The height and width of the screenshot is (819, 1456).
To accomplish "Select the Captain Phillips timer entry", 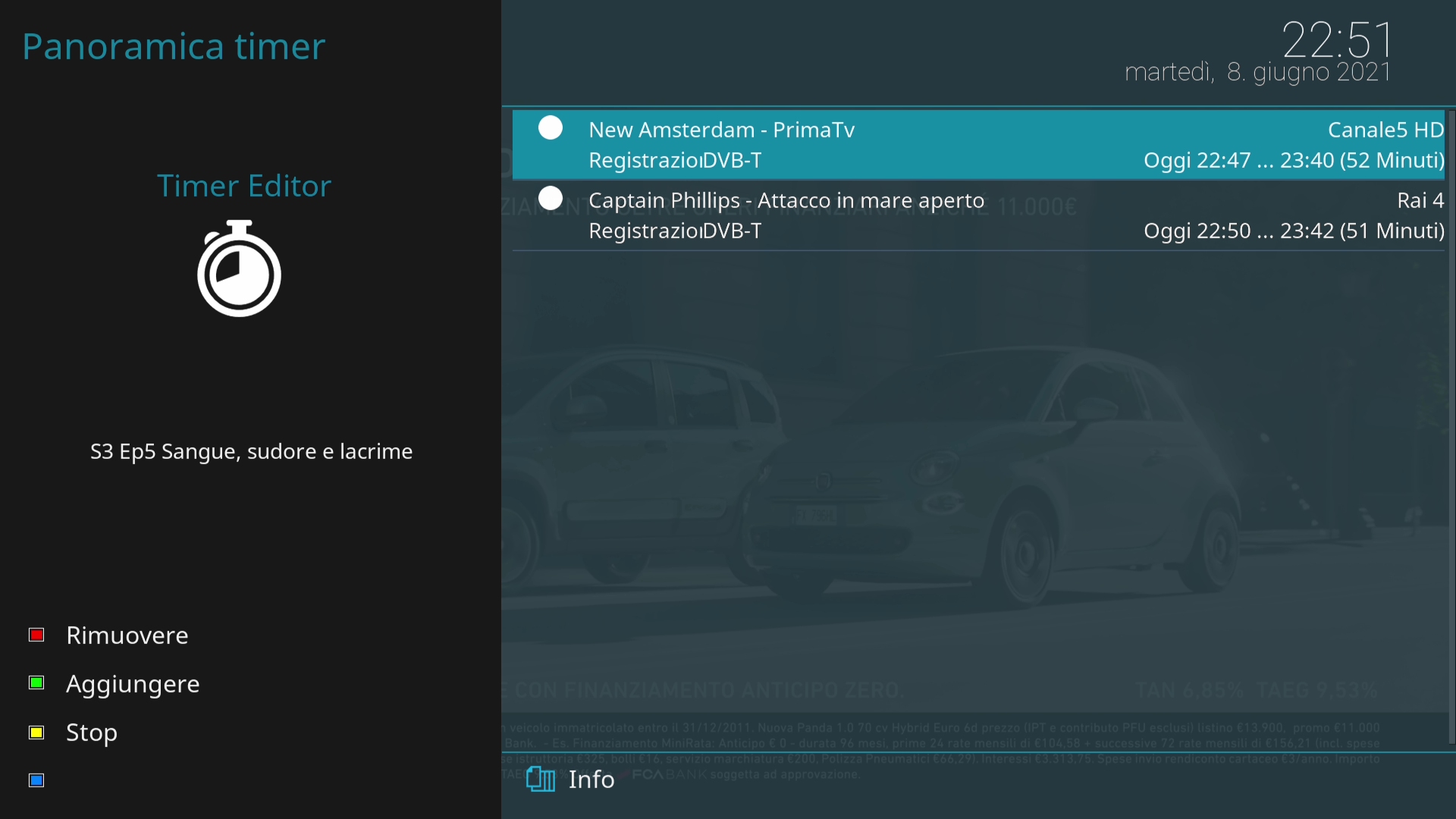I will 786,201.
